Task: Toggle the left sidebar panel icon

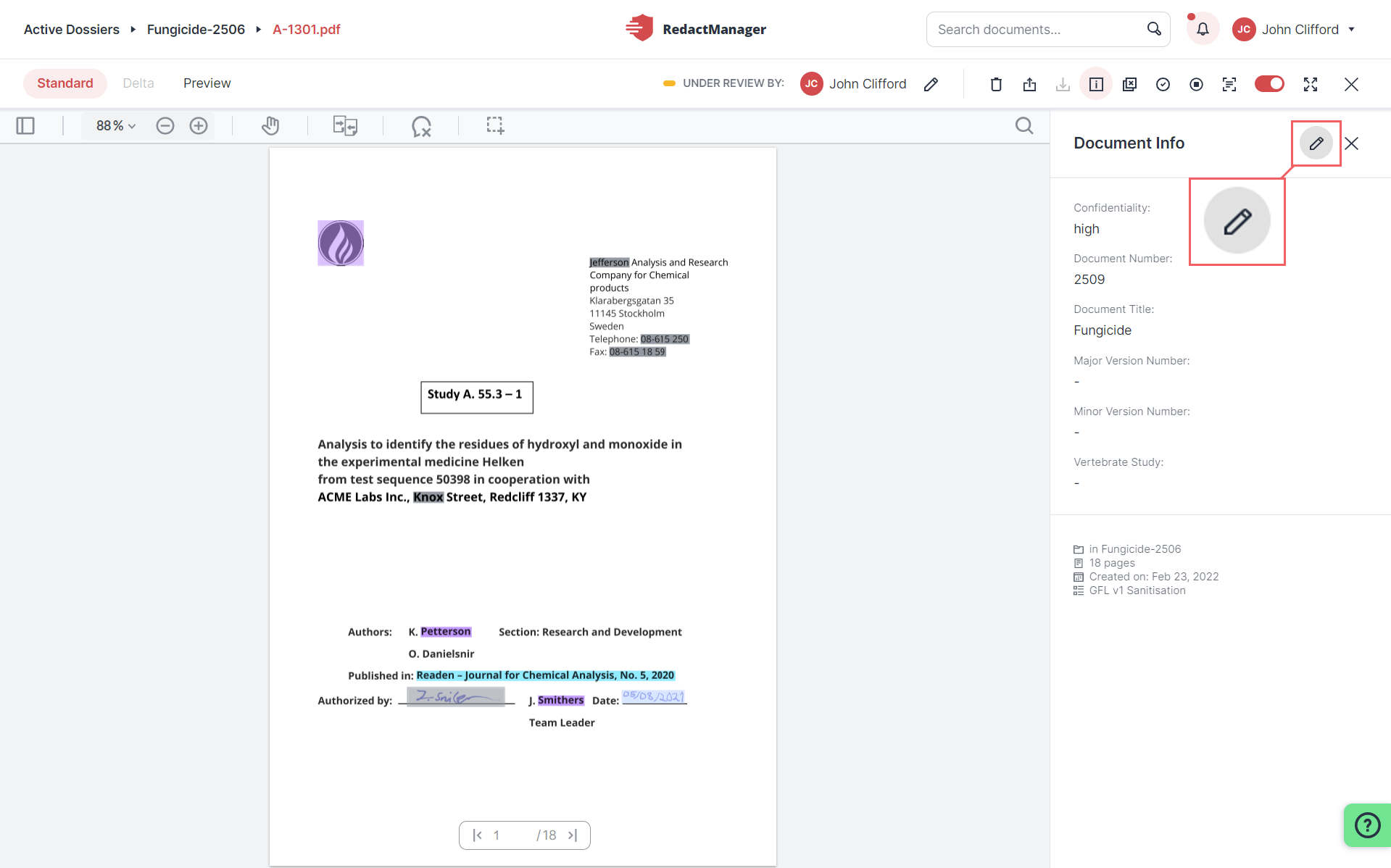Action: pyautogui.click(x=25, y=125)
